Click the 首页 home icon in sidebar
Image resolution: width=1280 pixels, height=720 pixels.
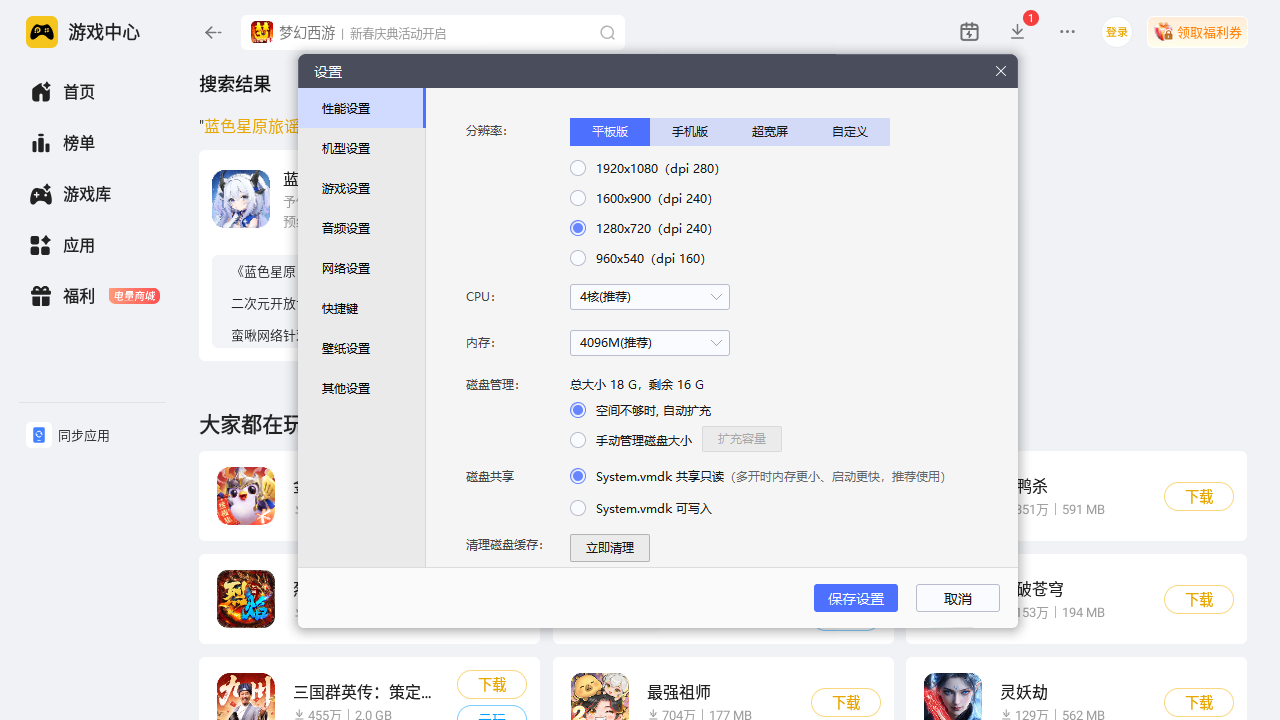click(x=41, y=92)
